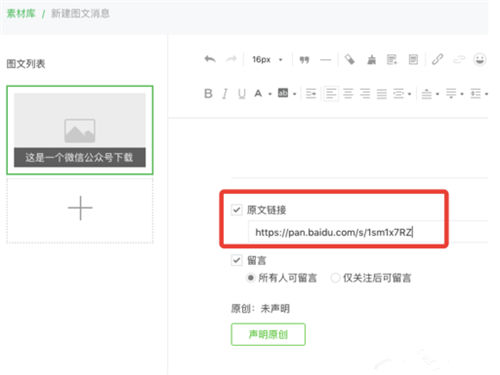Insert a horizontal divider line
Image resolution: width=500 pixels, height=375 pixels.
pyautogui.click(x=326, y=60)
